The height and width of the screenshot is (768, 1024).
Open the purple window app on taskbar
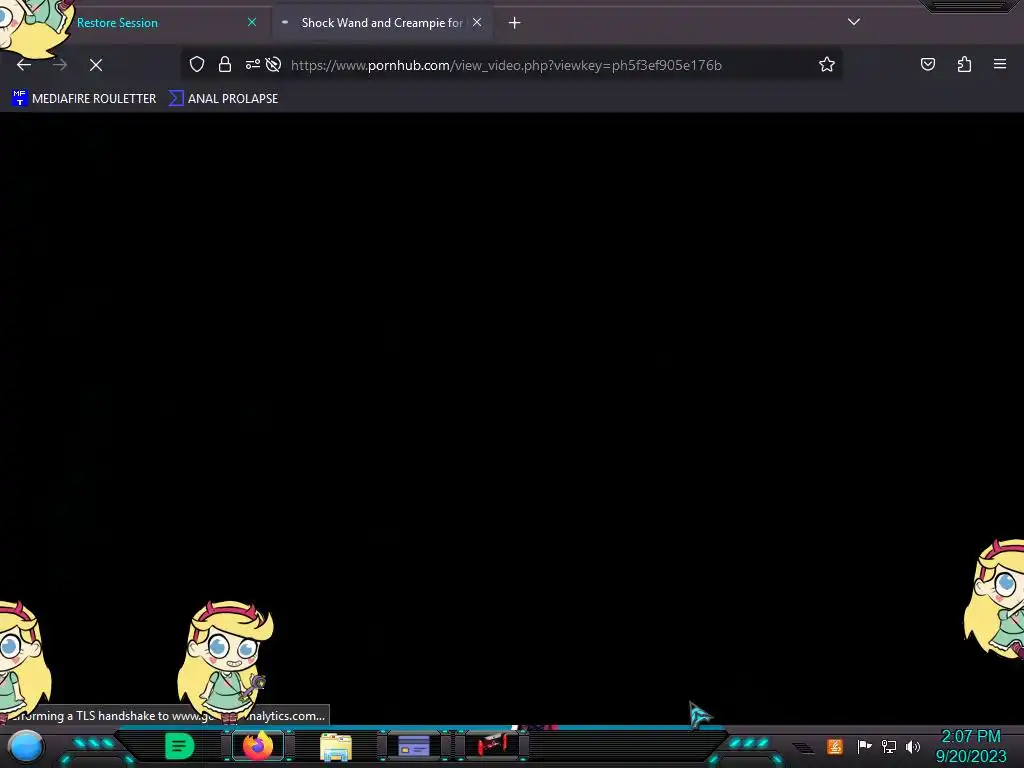413,746
